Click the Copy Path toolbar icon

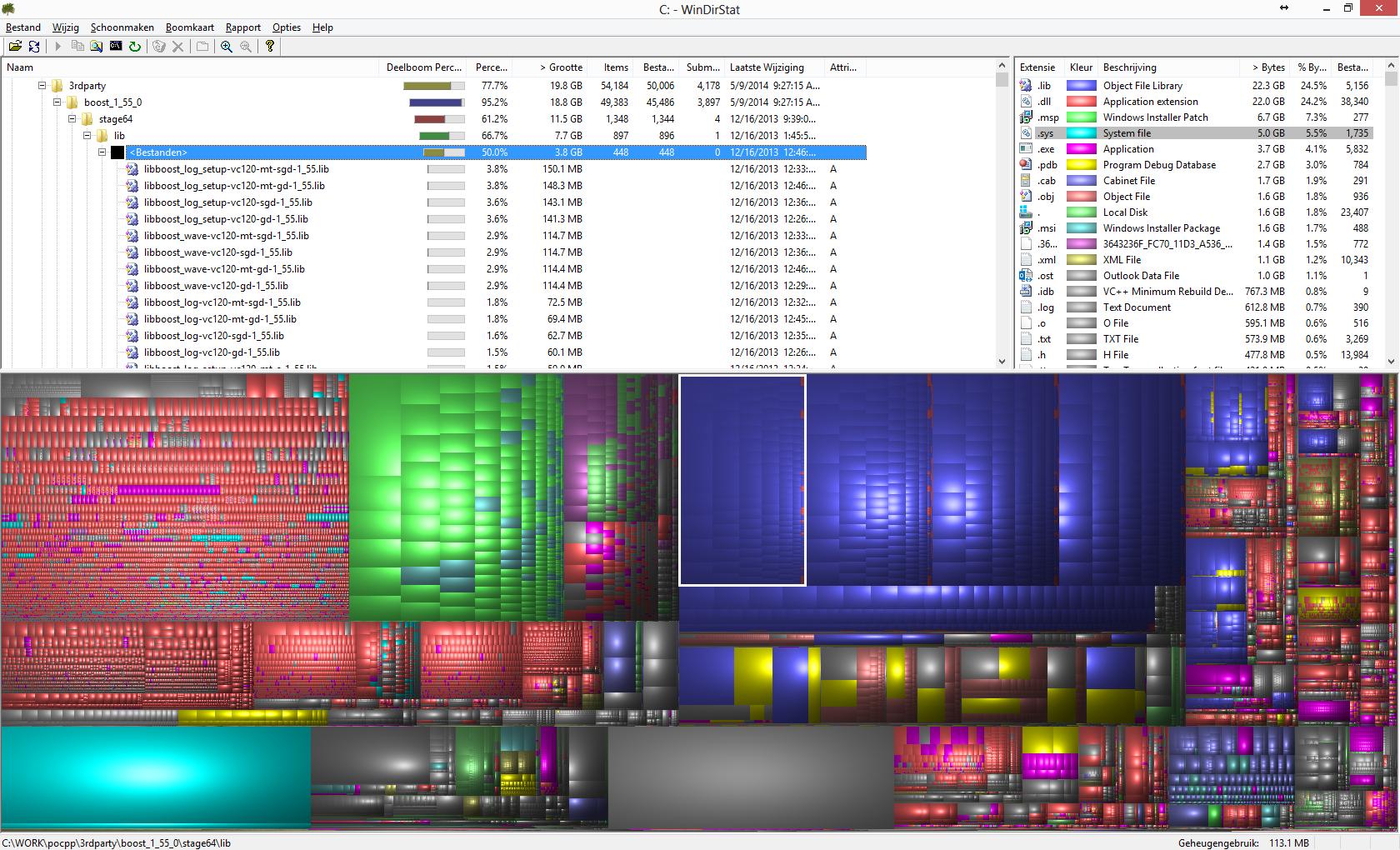[77, 47]
